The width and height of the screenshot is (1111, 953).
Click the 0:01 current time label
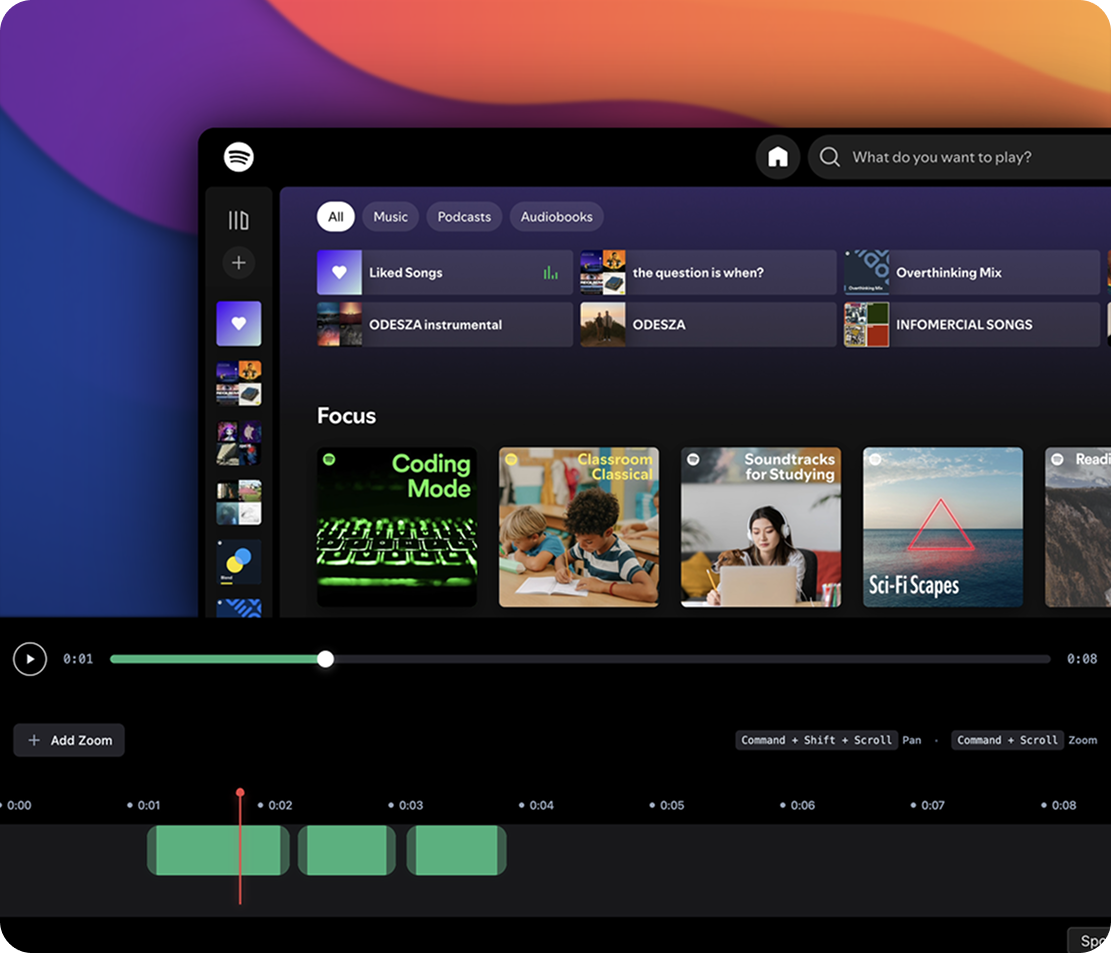click(78, 659)
